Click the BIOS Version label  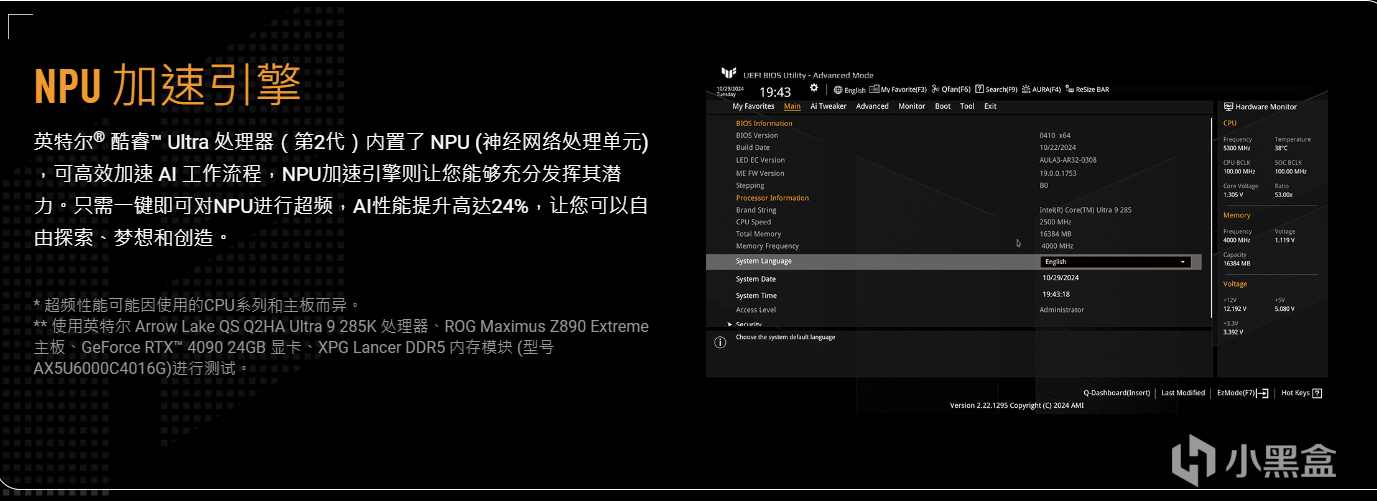(757, 135)
